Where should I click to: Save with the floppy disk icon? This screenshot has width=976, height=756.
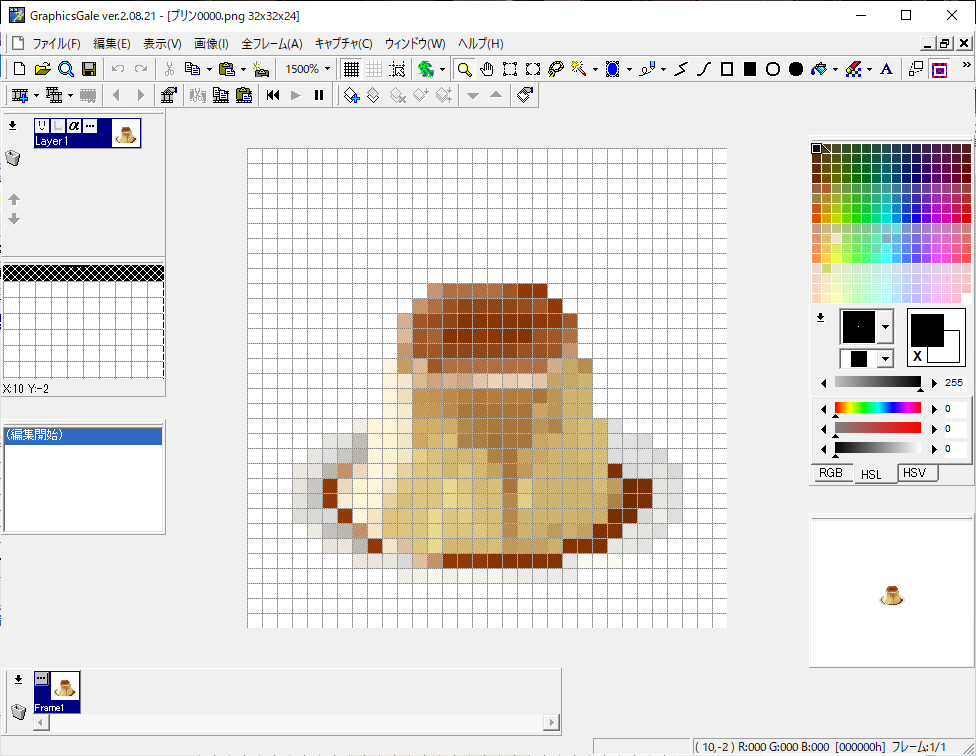point(89,69)
